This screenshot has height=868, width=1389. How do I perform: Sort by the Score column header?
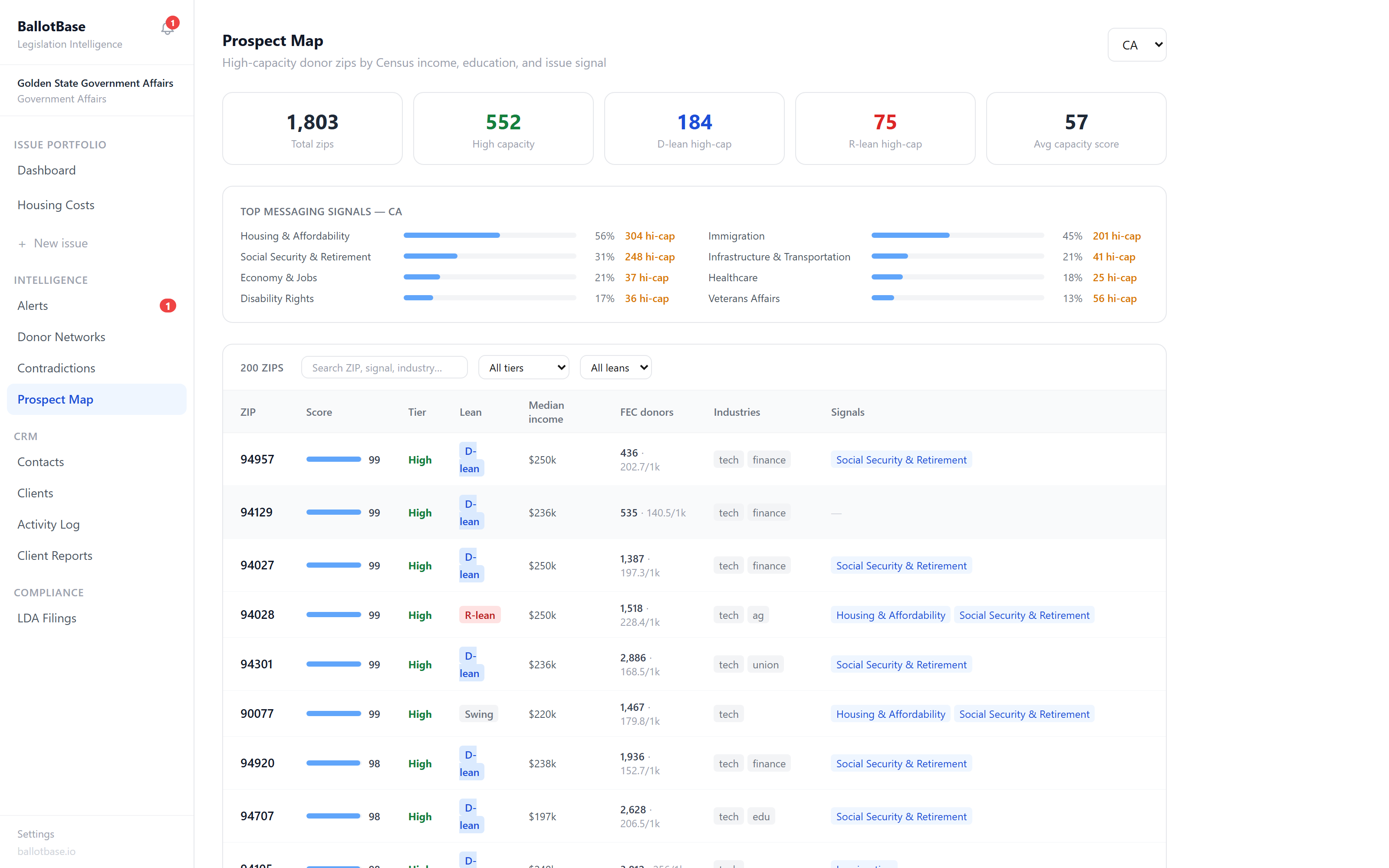[319, 412]
